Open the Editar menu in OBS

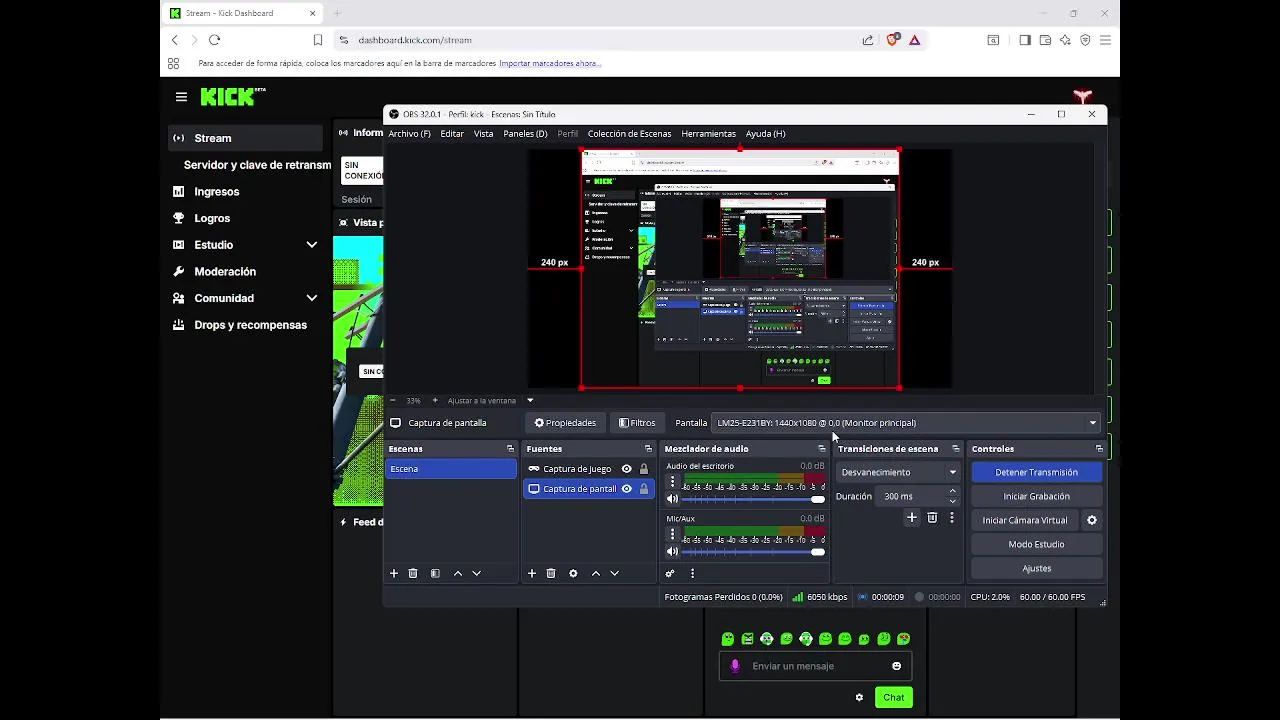pyautogui.click(x=452, y=133)
